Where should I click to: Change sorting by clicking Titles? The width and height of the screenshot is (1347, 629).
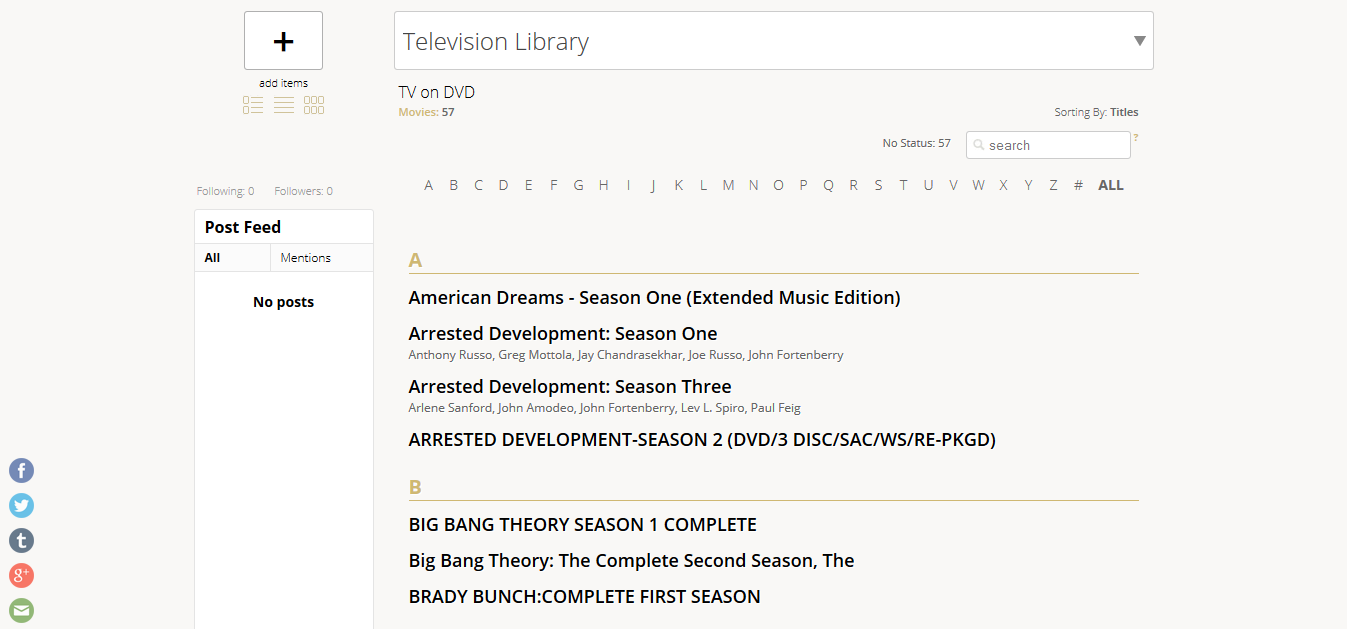tap(1124, 112)
